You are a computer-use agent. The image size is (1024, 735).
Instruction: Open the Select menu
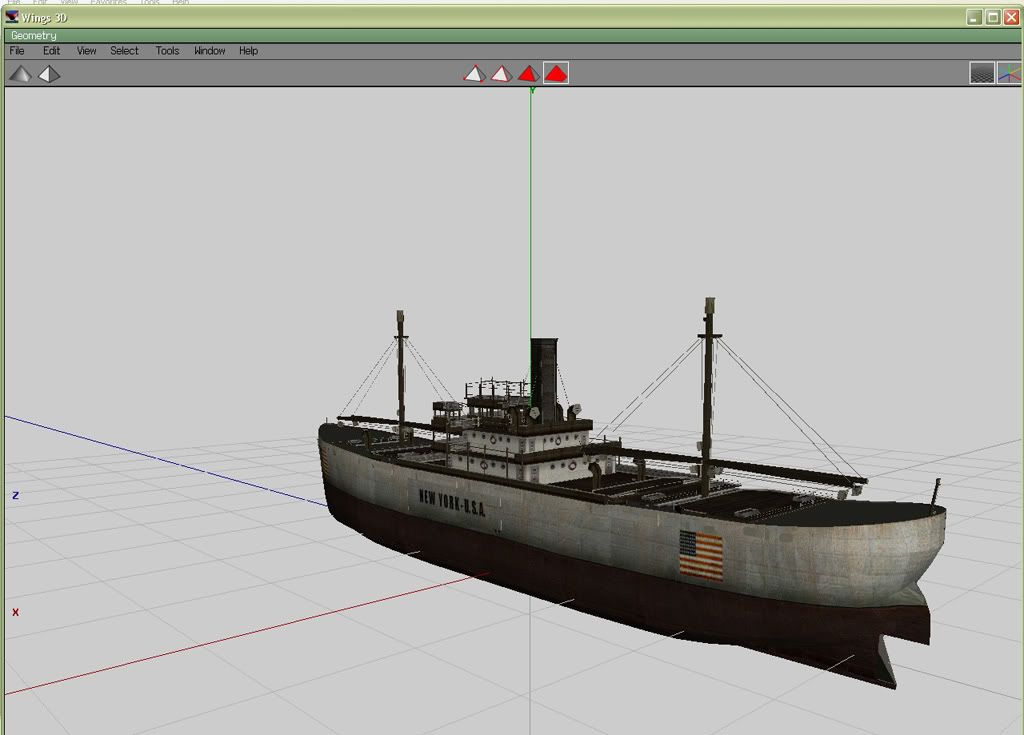124,51
